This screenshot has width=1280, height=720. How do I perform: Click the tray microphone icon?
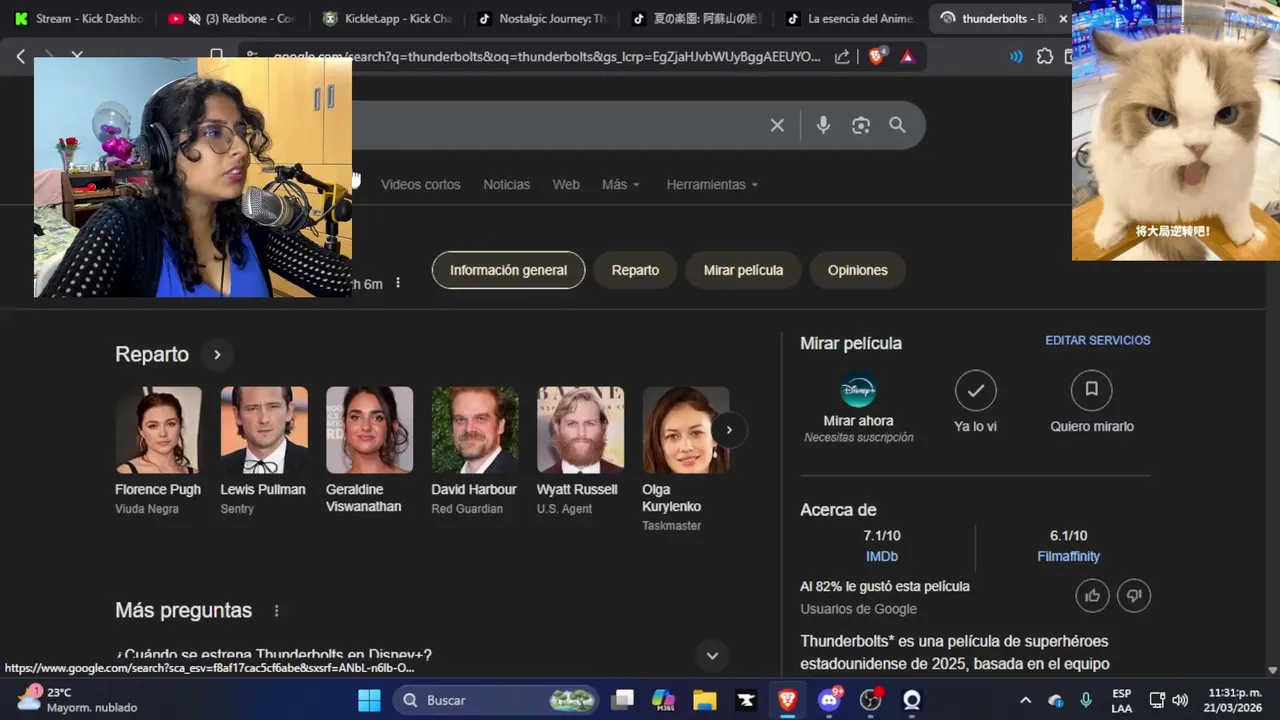point(1086,700)
